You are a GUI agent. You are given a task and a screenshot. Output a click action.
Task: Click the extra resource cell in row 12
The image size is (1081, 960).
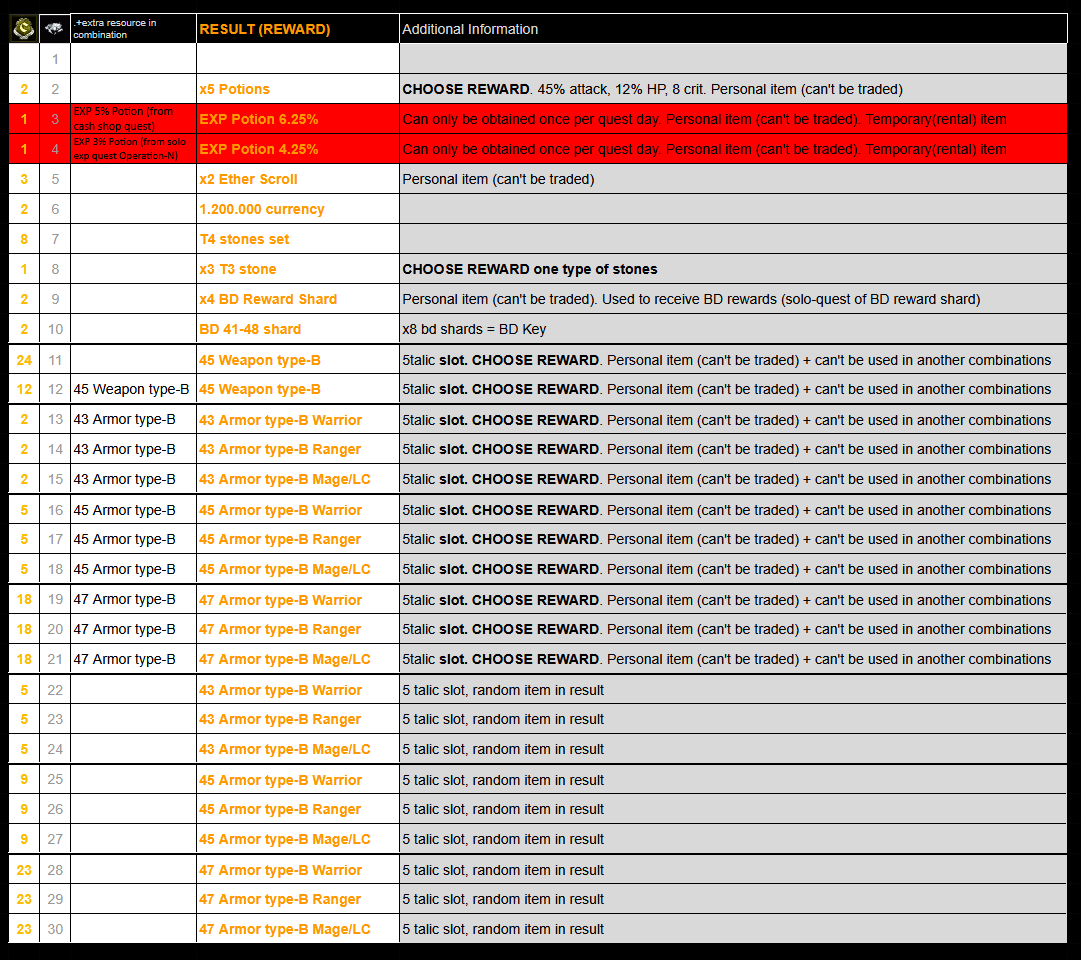pyautogui.click(x=131, y=389)
